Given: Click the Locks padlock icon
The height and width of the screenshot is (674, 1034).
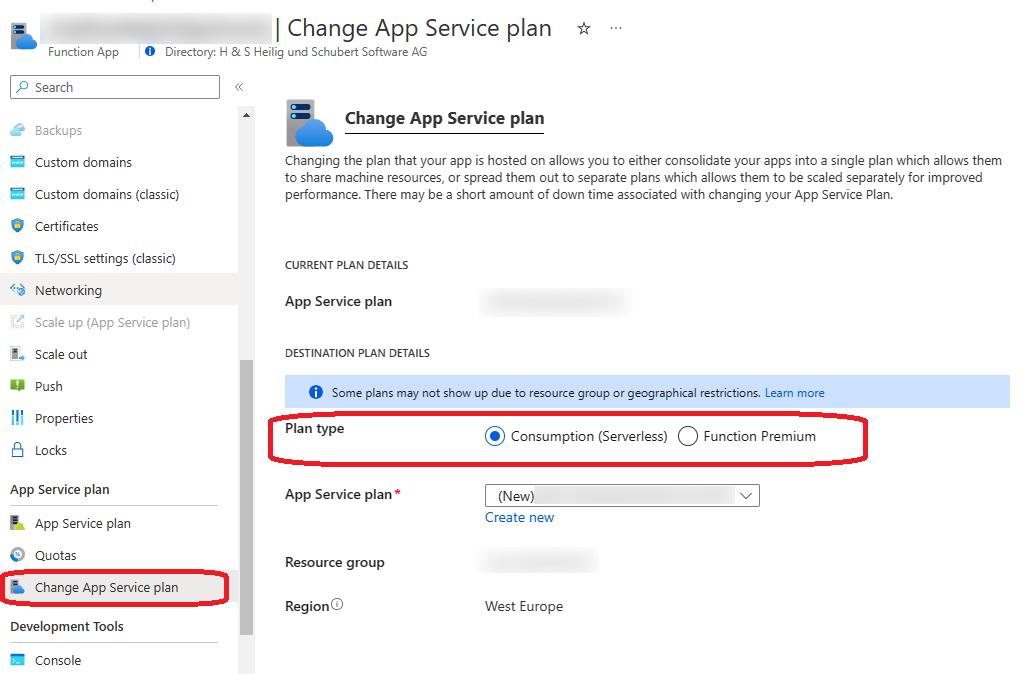Looking at the screenshot, I should coord(18,450).
